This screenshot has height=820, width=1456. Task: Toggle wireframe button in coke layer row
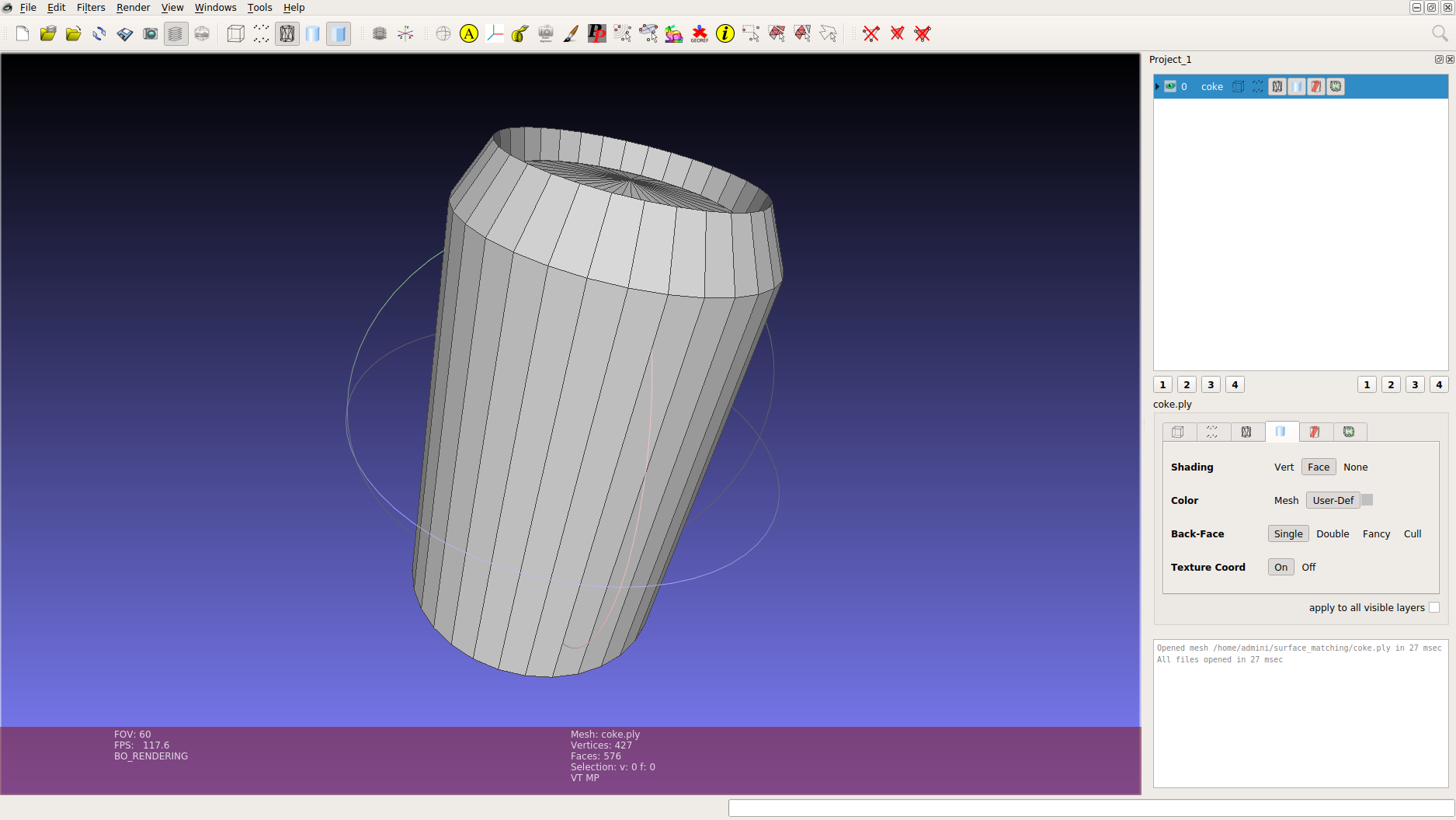click(1277, 86)
